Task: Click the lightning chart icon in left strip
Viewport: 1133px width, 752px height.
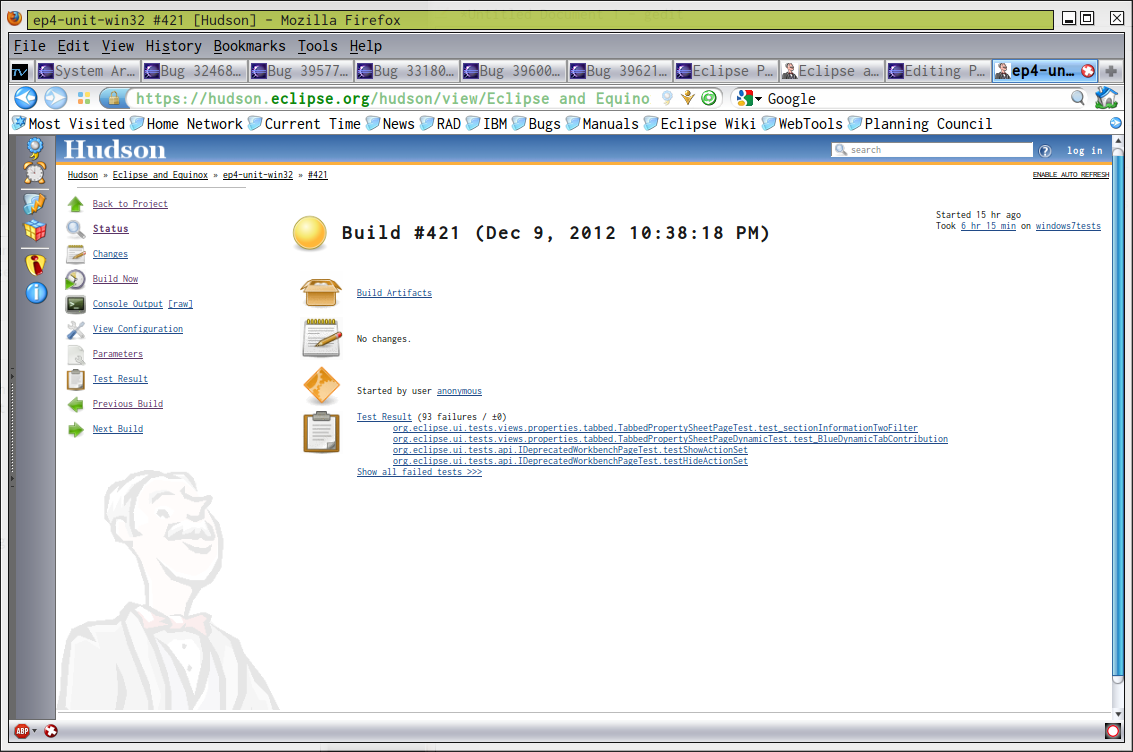Action: point(35,204)
